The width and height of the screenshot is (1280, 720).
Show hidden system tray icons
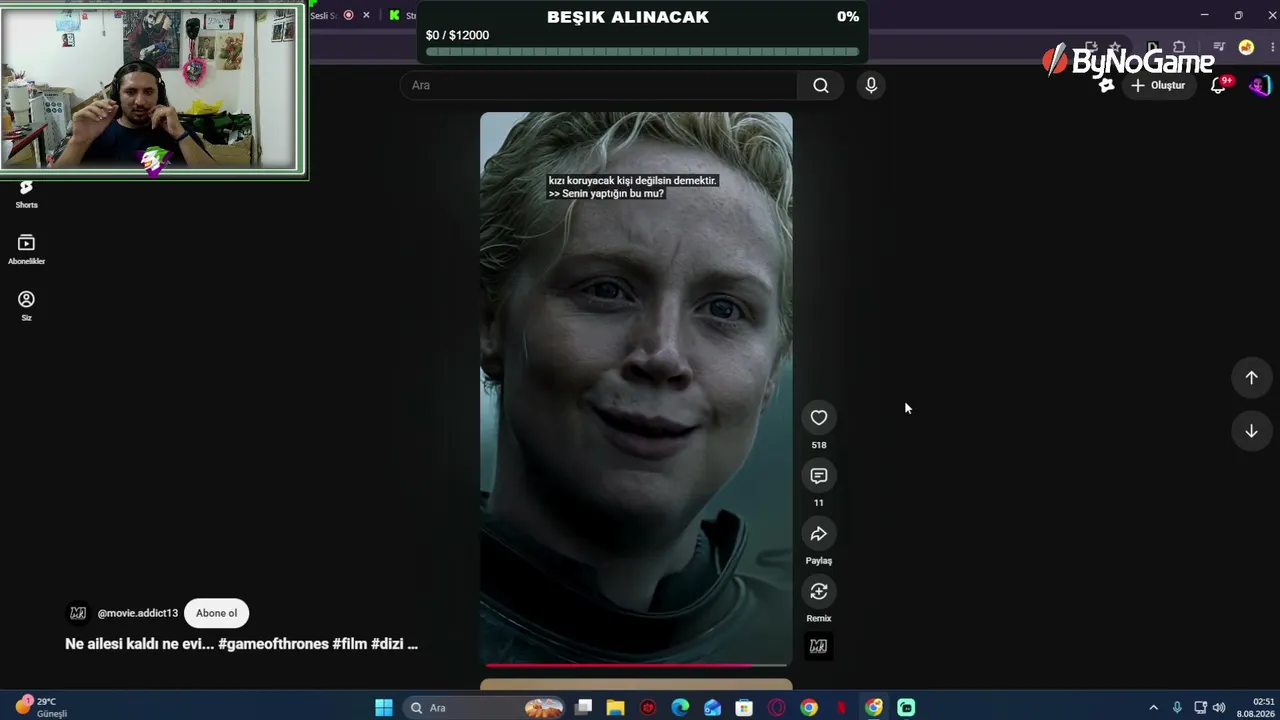point(1153,708)
